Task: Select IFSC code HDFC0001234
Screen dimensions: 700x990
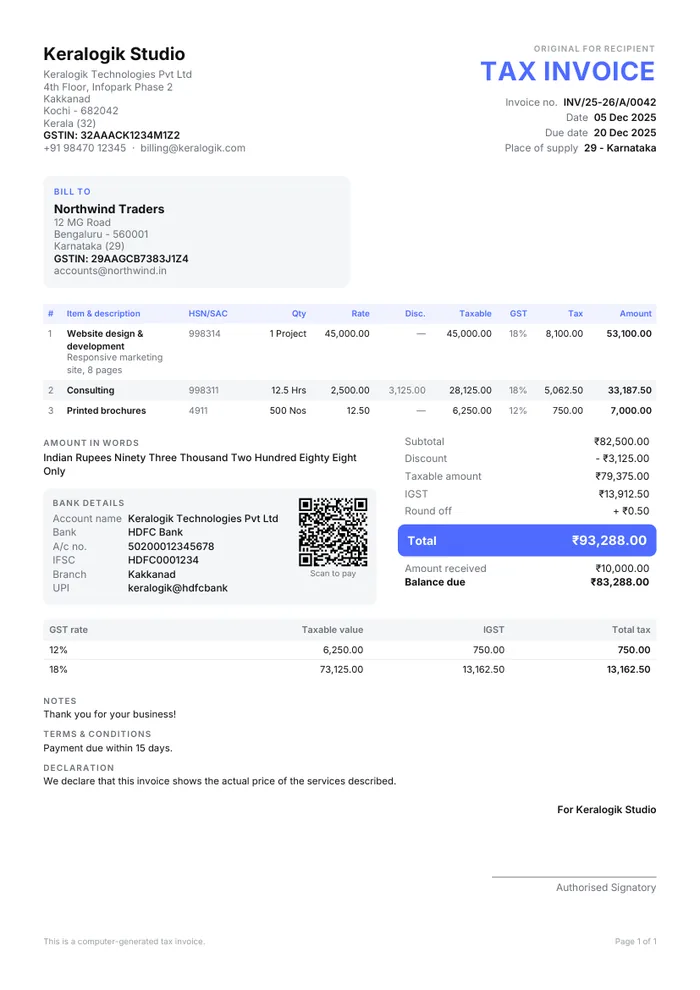Action: coord(163,560)
